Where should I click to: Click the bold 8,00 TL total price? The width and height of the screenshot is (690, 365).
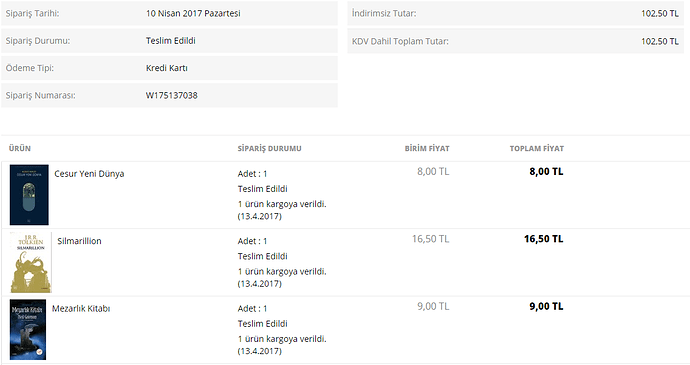[546, 171]
